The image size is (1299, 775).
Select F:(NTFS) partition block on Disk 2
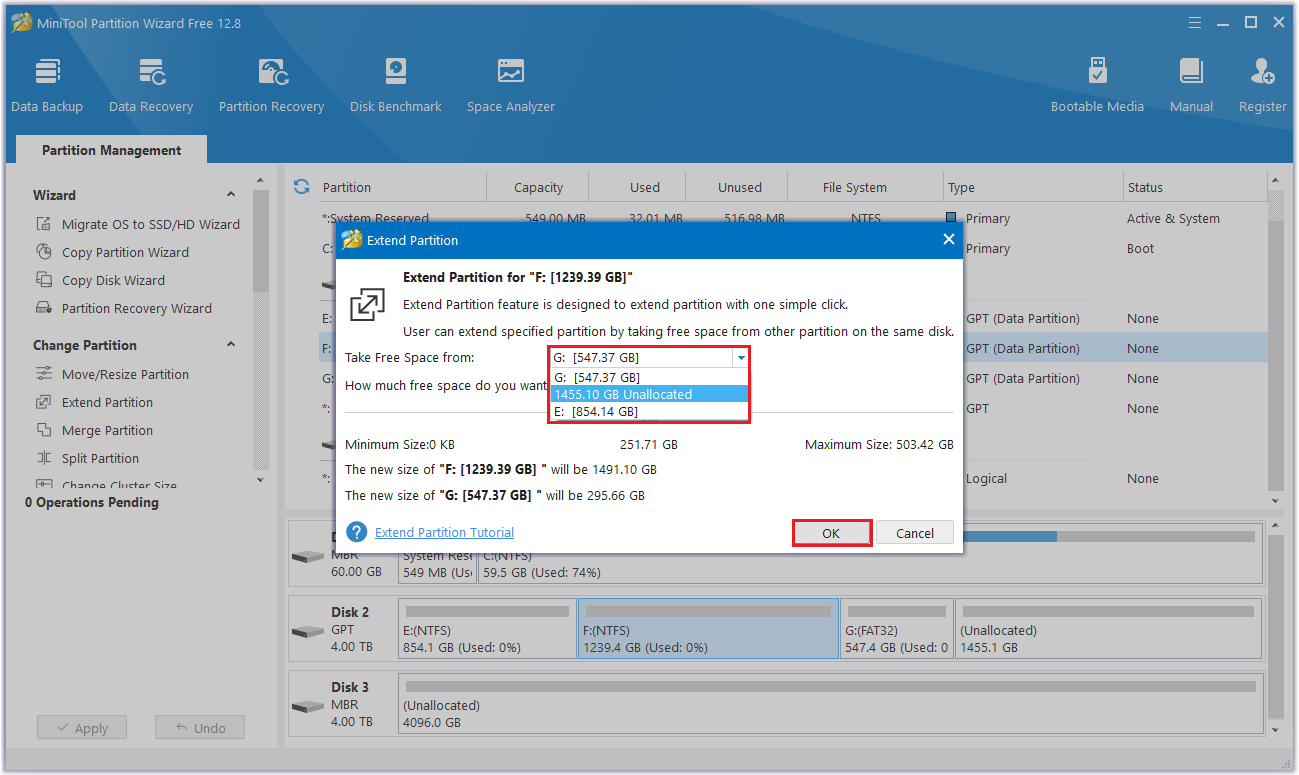click(708, 629)
